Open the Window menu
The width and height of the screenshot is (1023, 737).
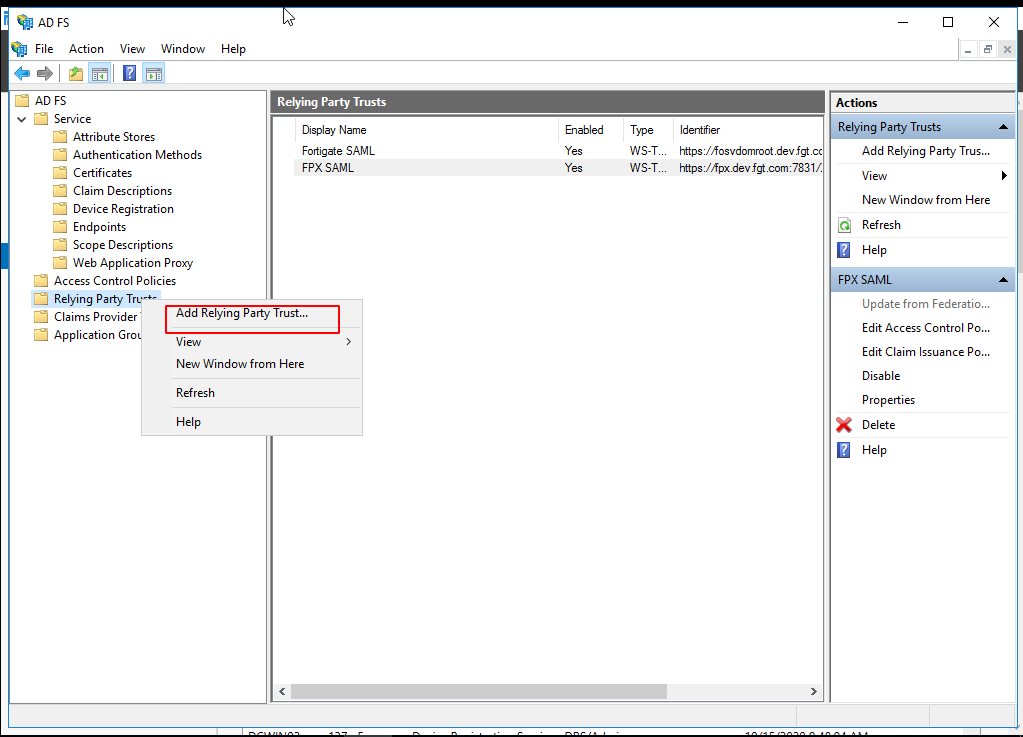(x=183, y=49)
